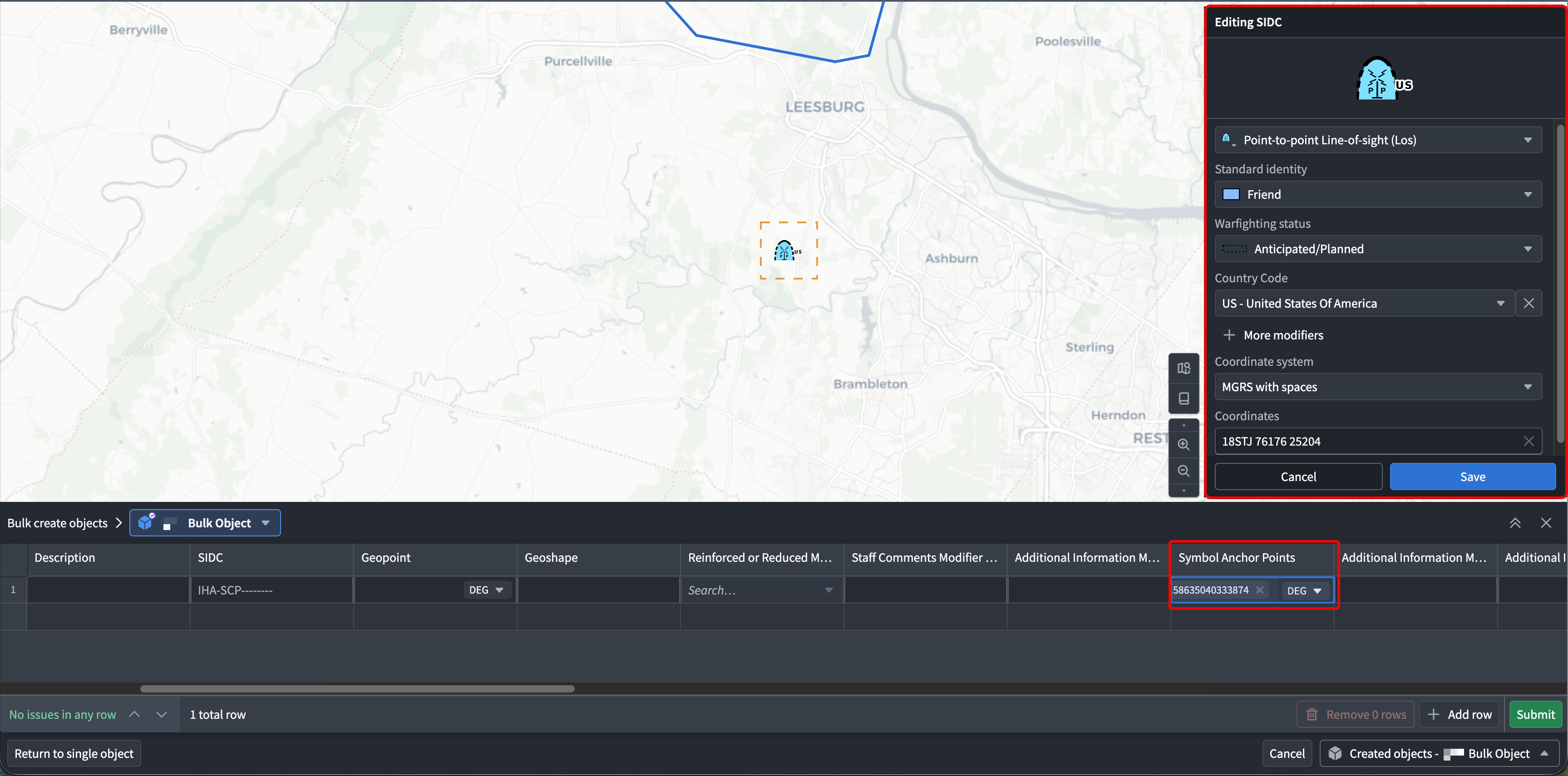Click the SIDC column header

tap(271, 558)
